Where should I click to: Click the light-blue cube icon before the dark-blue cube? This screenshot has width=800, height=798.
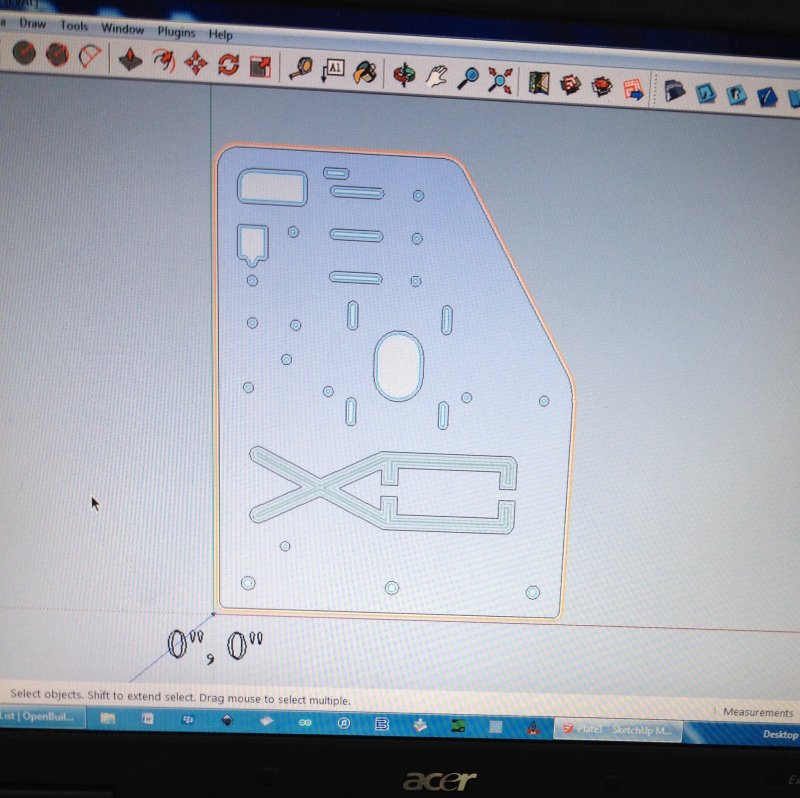click(x=736, y=95)
